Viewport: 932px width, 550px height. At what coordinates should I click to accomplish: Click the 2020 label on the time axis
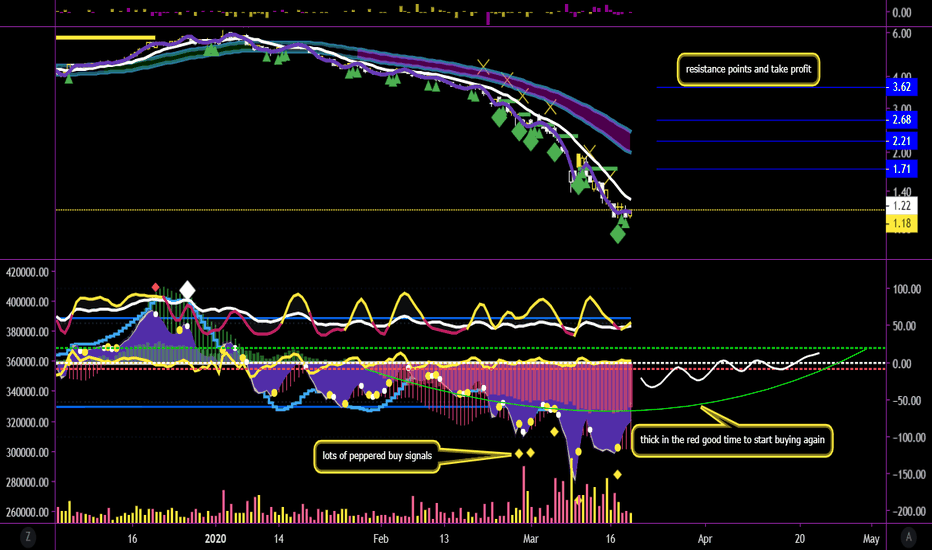(x=215, y=539)
